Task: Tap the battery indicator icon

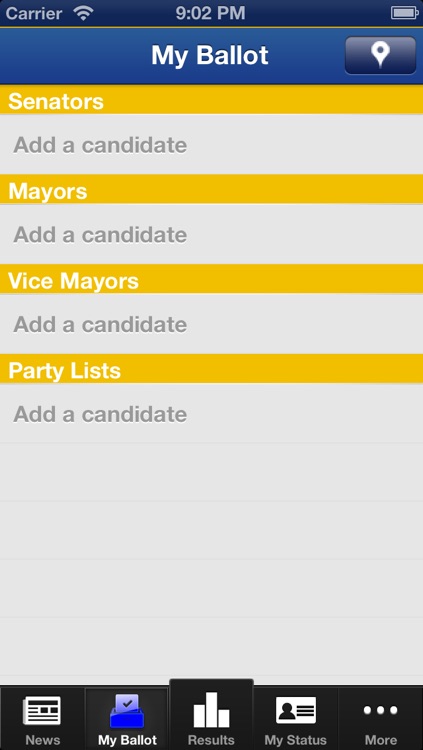Action: coord(405,13)
